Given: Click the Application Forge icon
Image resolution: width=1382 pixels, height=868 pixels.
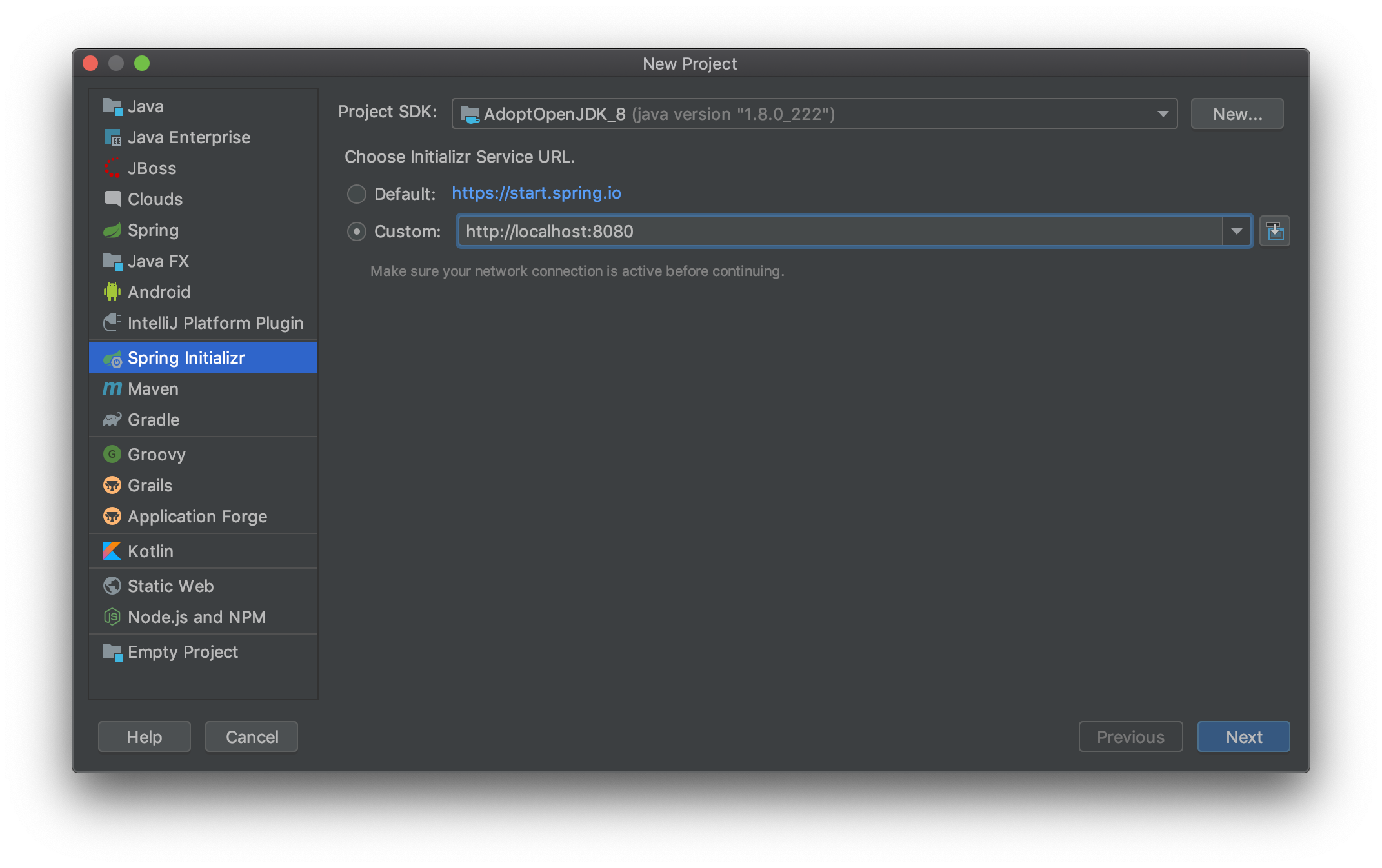Looking at the screenshot, I should [112, 516].
